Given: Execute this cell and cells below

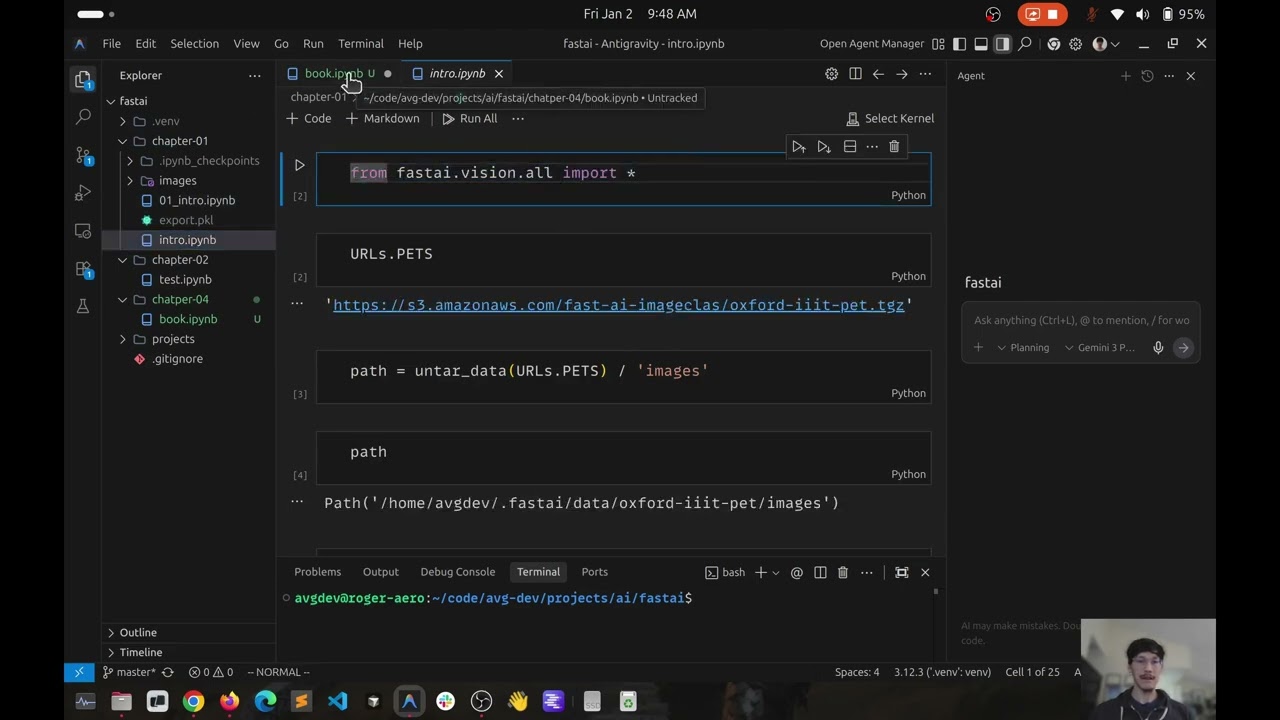Looking at the screenshot, I should pyautogui.click(x=823, y=147).
